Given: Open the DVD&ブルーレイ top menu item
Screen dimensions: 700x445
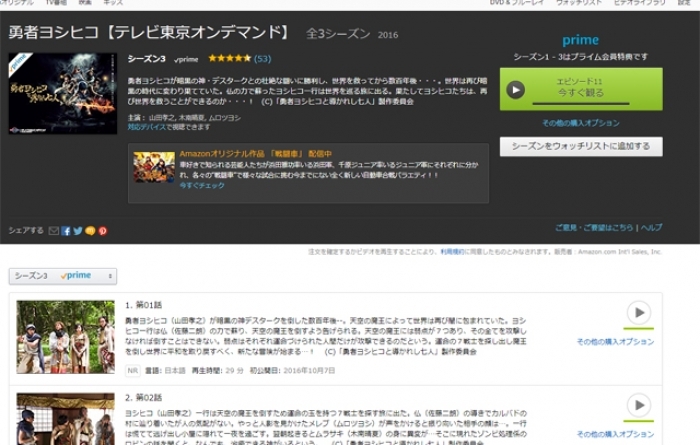Looking at the screenshot, I should click(x=512, y=3).
